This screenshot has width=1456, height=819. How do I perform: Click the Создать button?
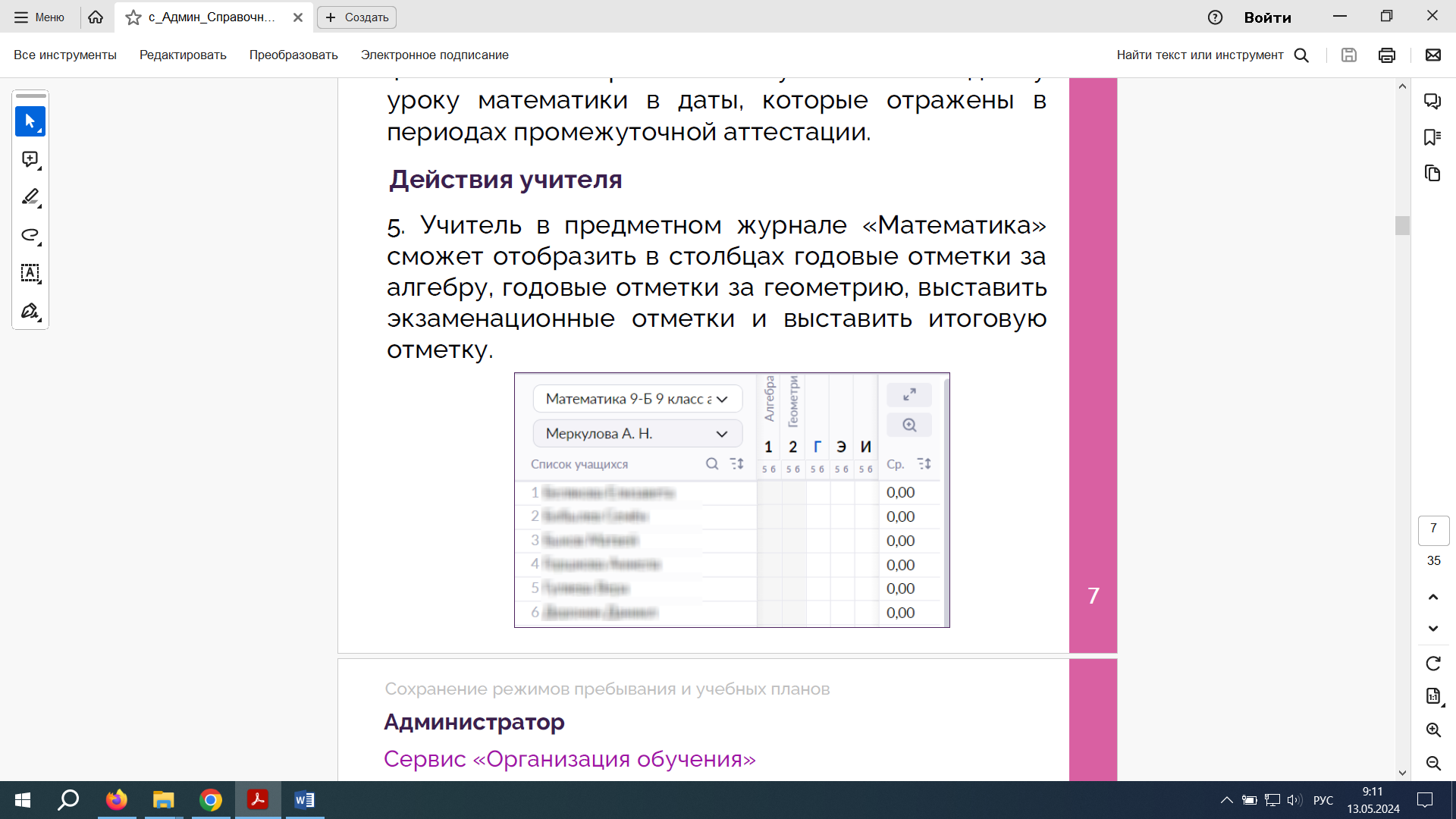click(356, 17)
